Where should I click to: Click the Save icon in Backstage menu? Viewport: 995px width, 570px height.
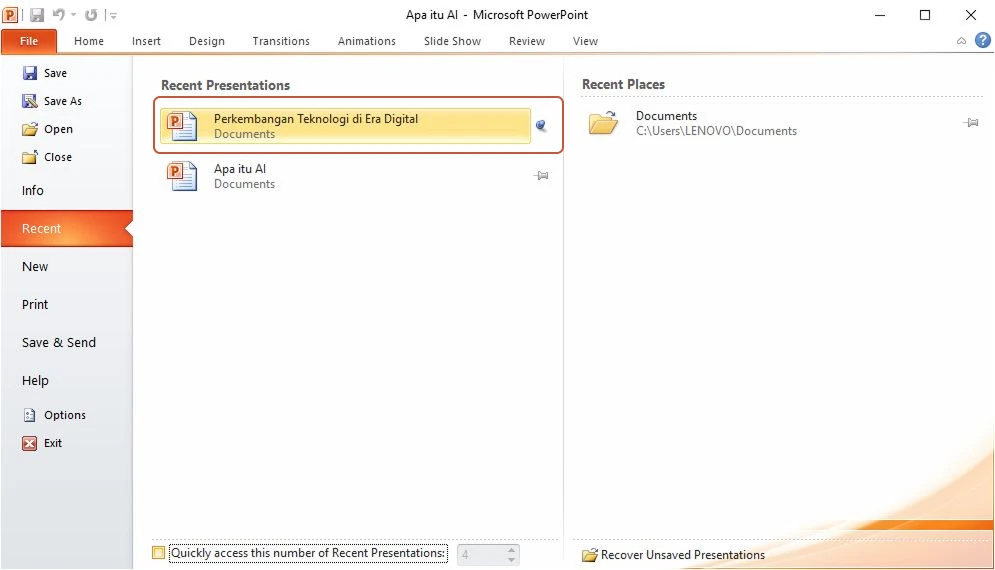click(x=30, y=73)
